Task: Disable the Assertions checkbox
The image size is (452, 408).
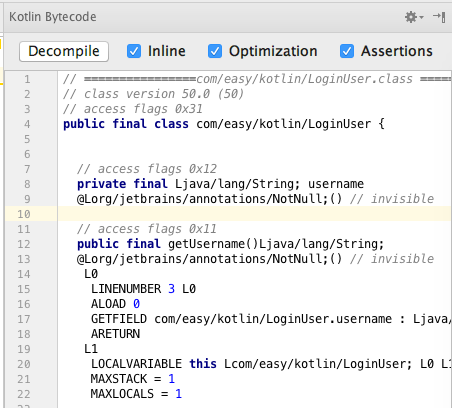Action: [347, 51]
